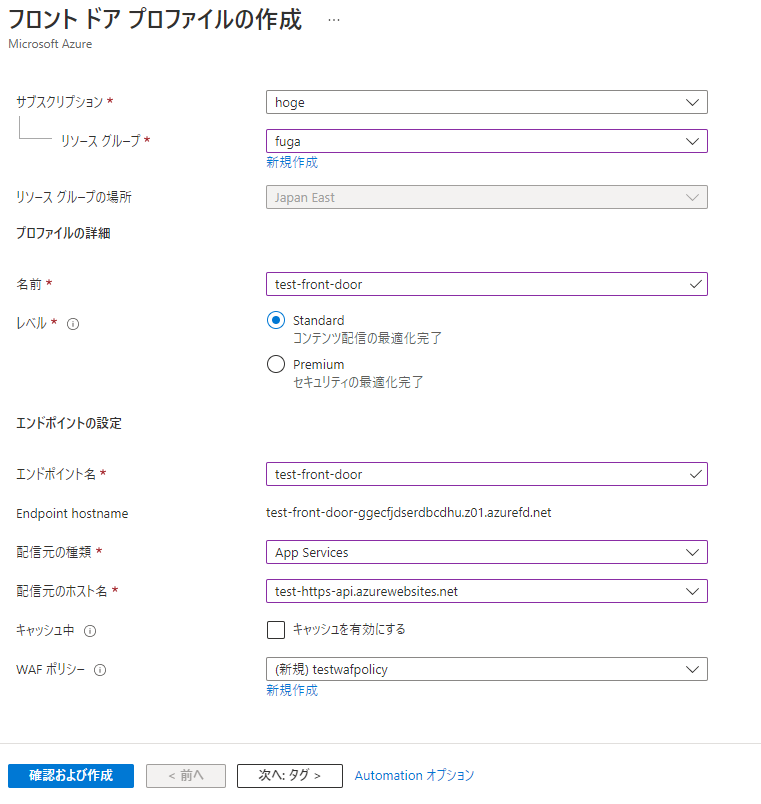Click the エンドポイントの設定 section heading

coord(69,424)
